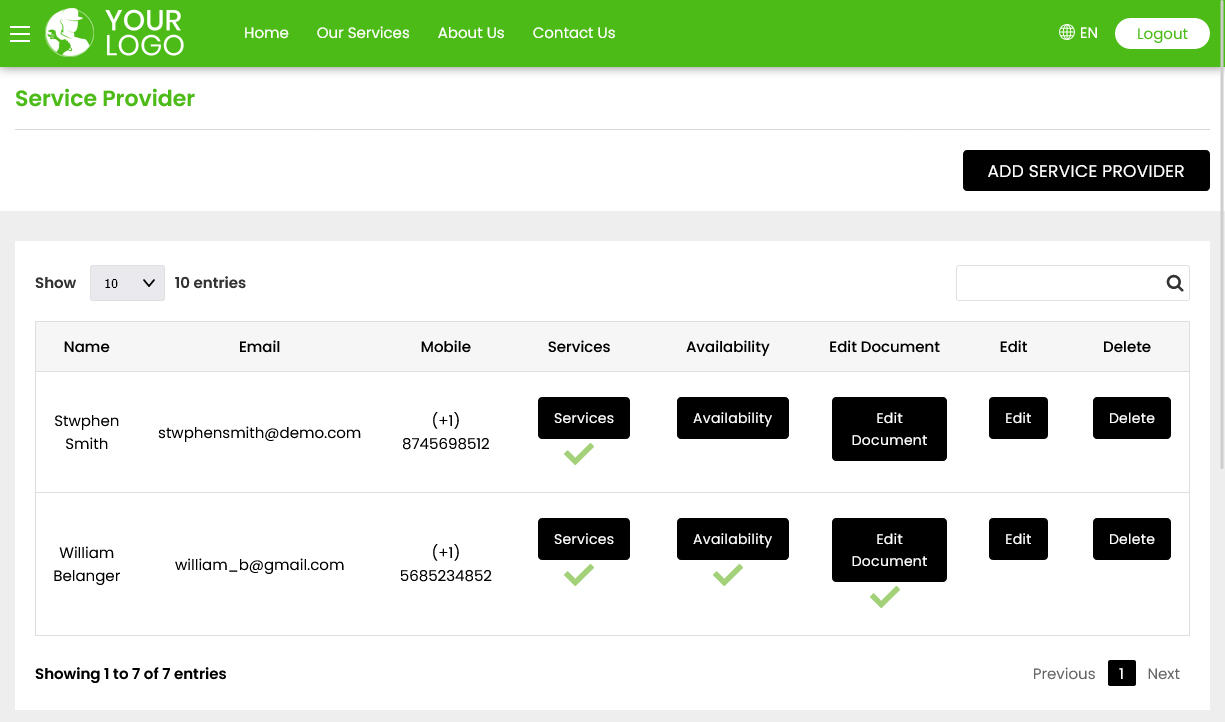1225x722 pixels.
Task: Navigate to the Contact Us page
Action: (573, 33)
